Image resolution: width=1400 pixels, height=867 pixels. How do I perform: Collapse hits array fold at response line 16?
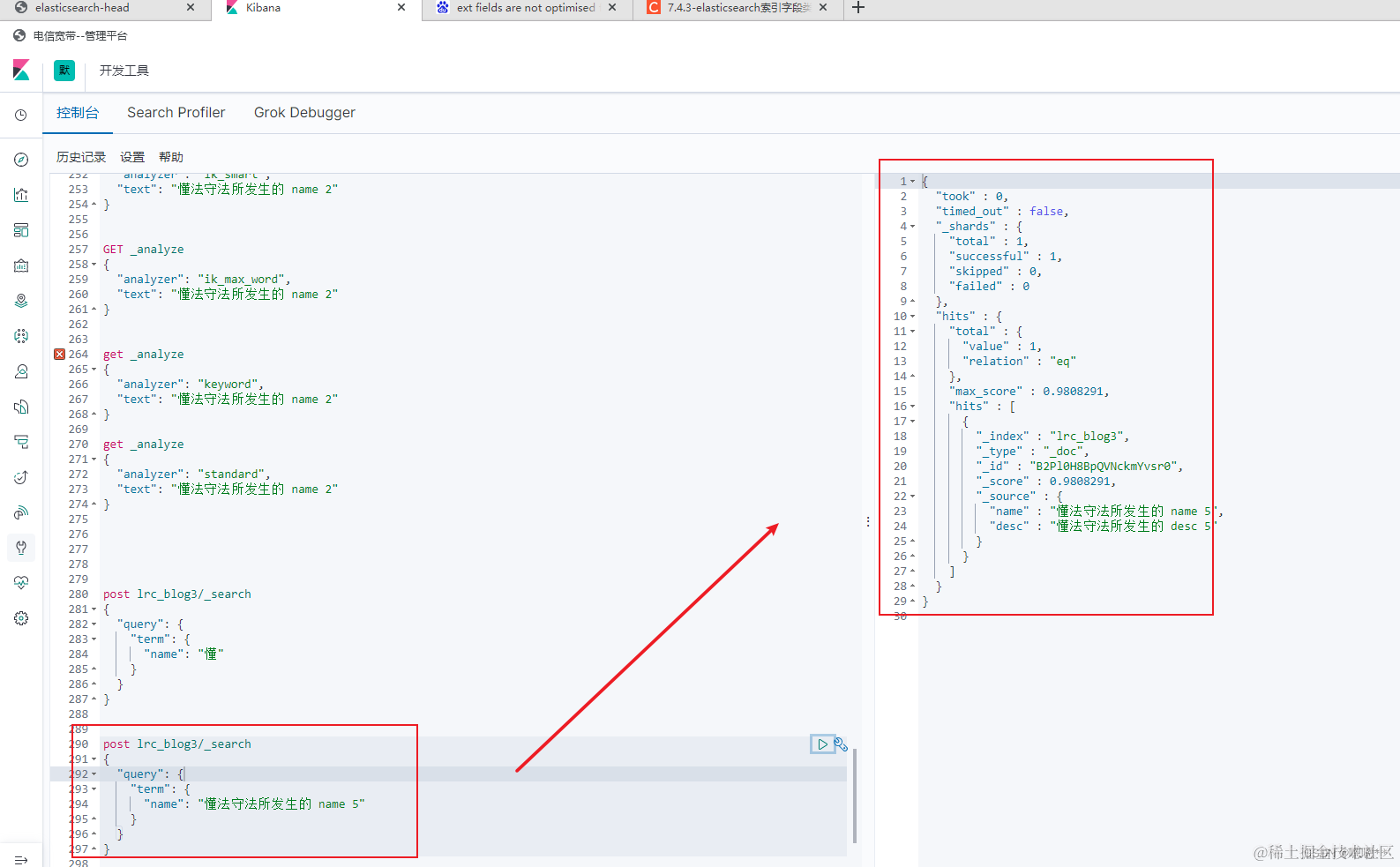point(913,407)
